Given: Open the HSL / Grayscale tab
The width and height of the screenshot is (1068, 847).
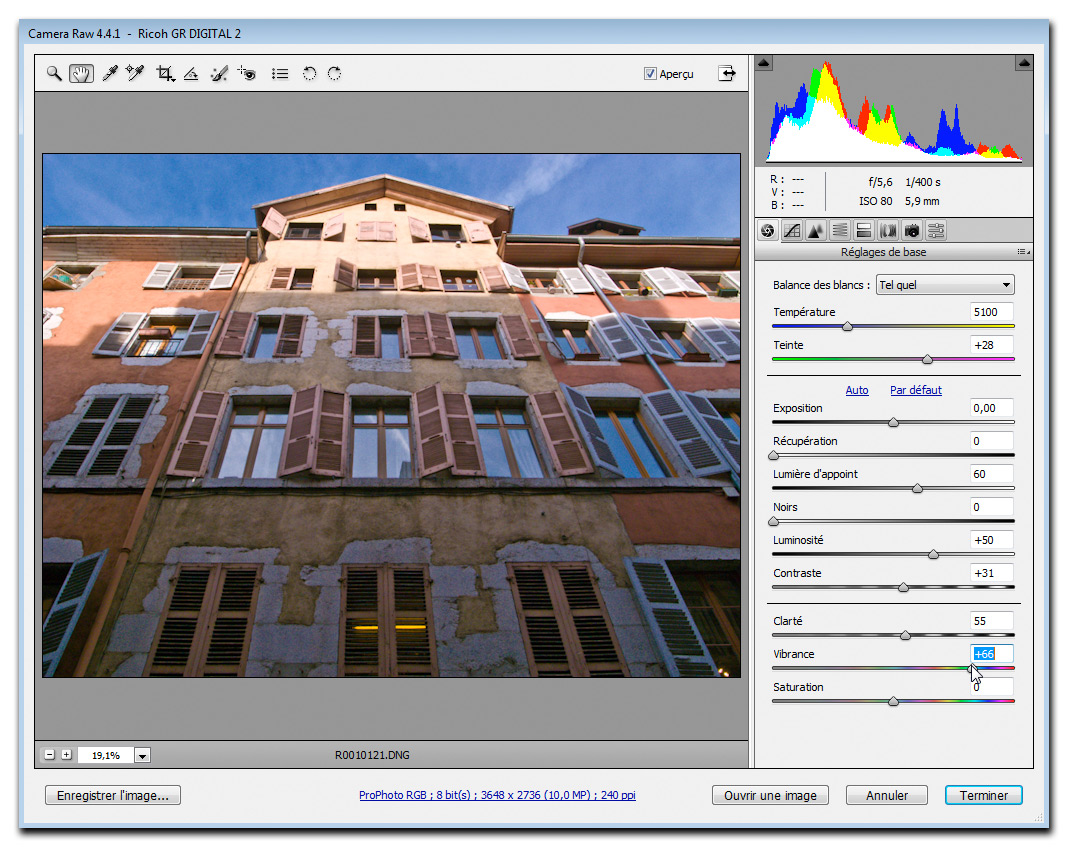Looking at the screenshot, I should [840, 231].
